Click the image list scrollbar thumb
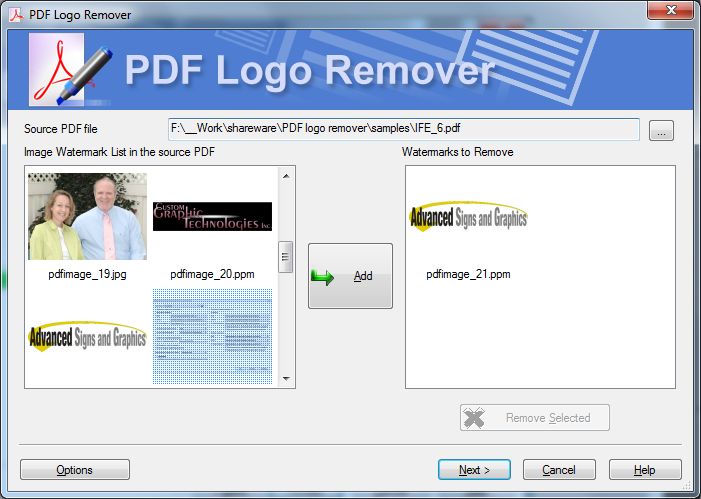 [285, 257]
